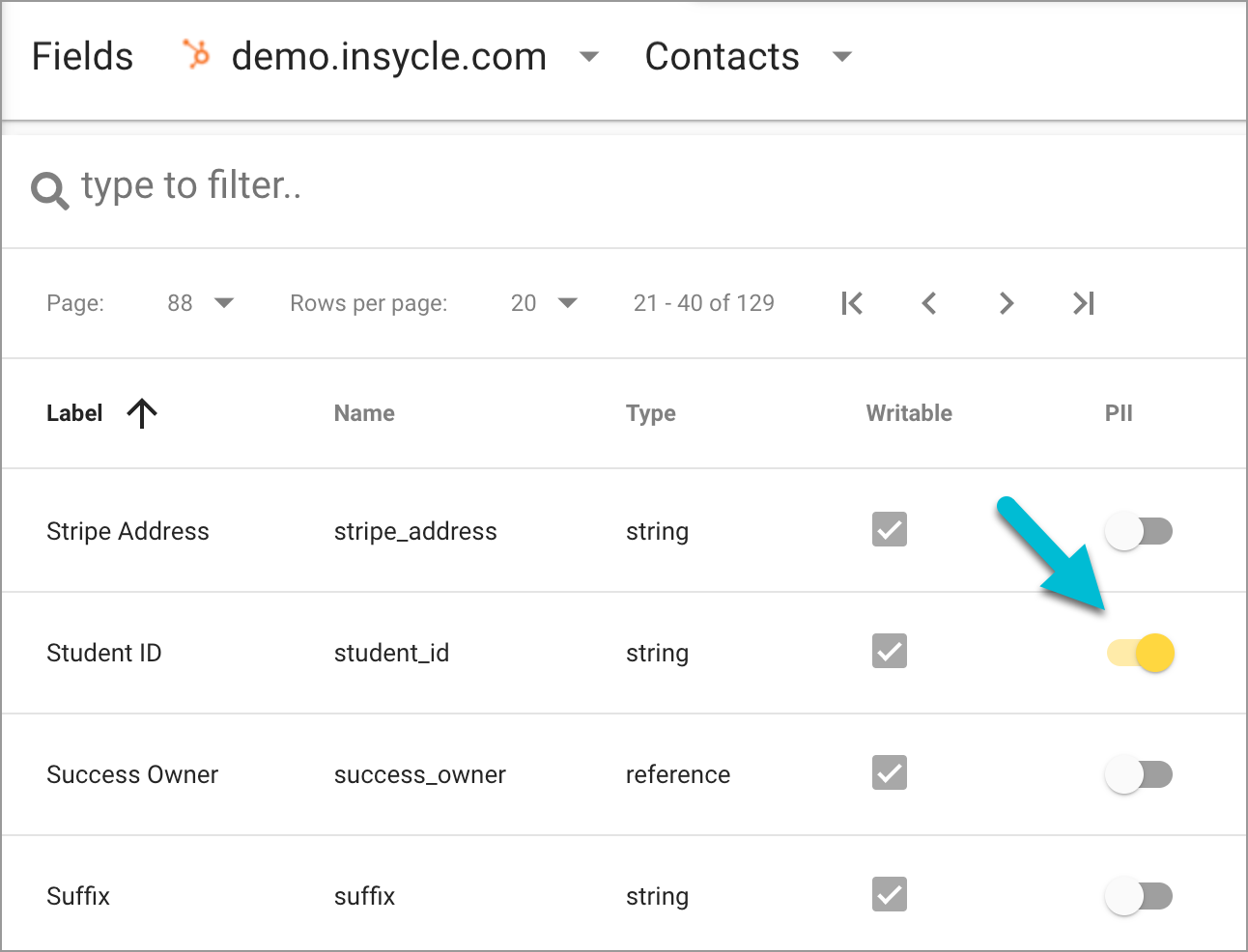Click the sort arrow beside Label
Image resolution: width=1248 pixels, height=952 pixels.
click(x=141, y=413)
